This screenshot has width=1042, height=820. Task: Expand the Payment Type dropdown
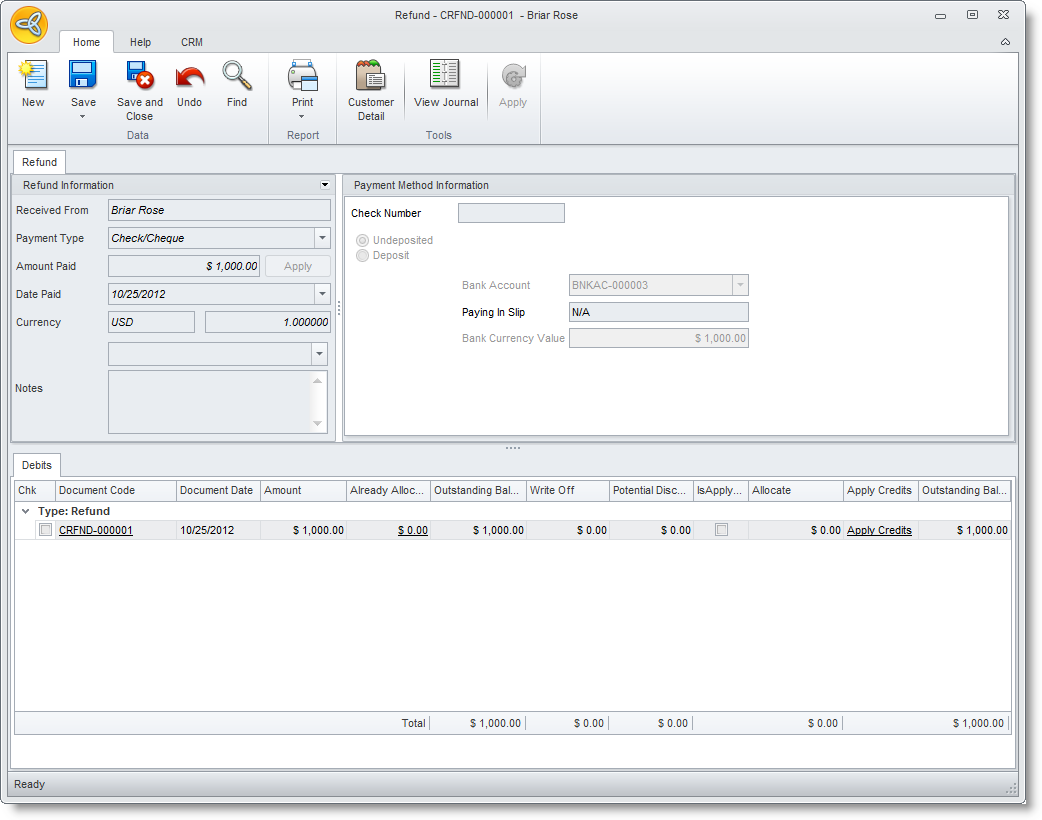[322, 238]
